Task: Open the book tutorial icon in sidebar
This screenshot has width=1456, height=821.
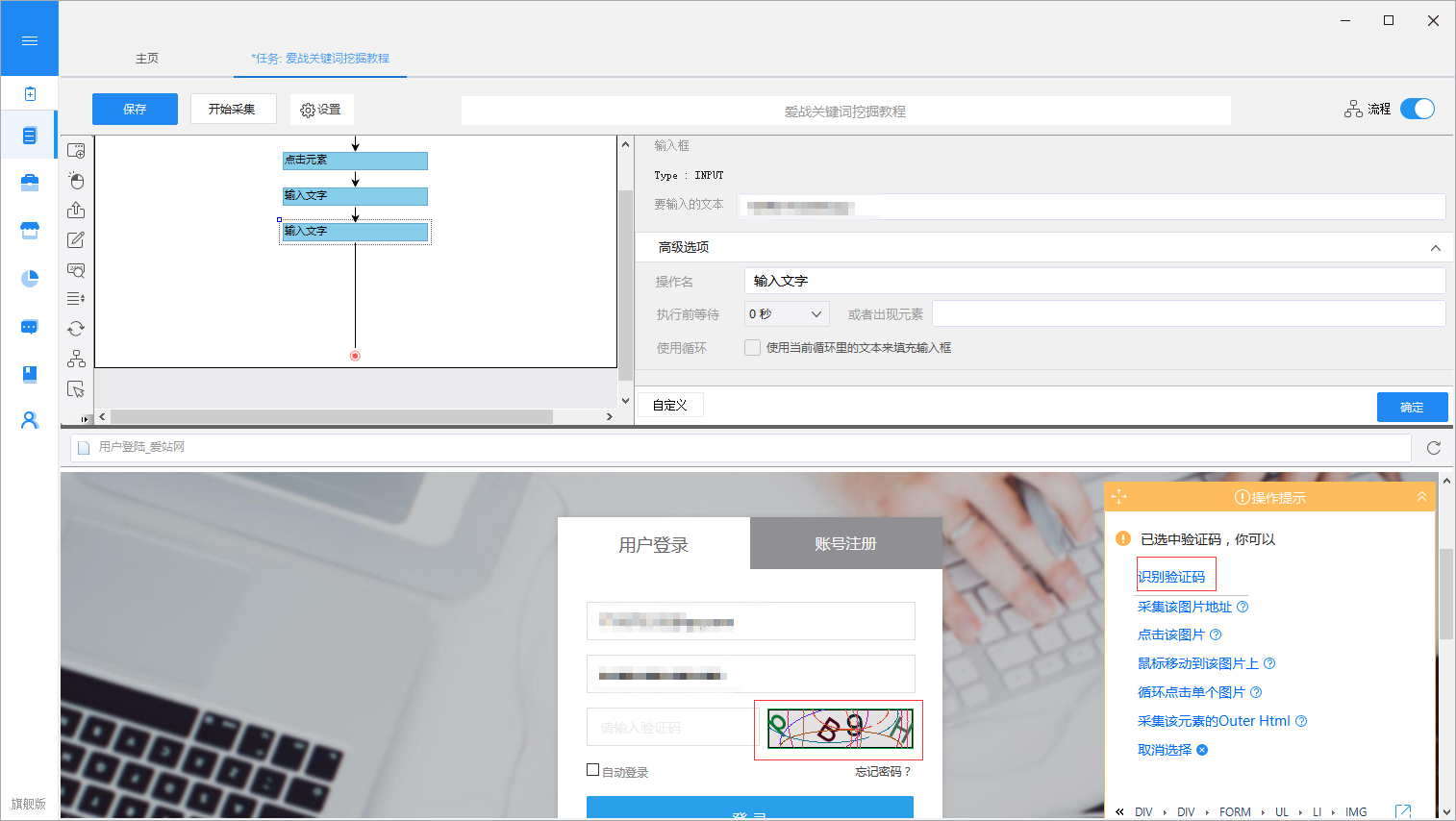Action: 30,374
